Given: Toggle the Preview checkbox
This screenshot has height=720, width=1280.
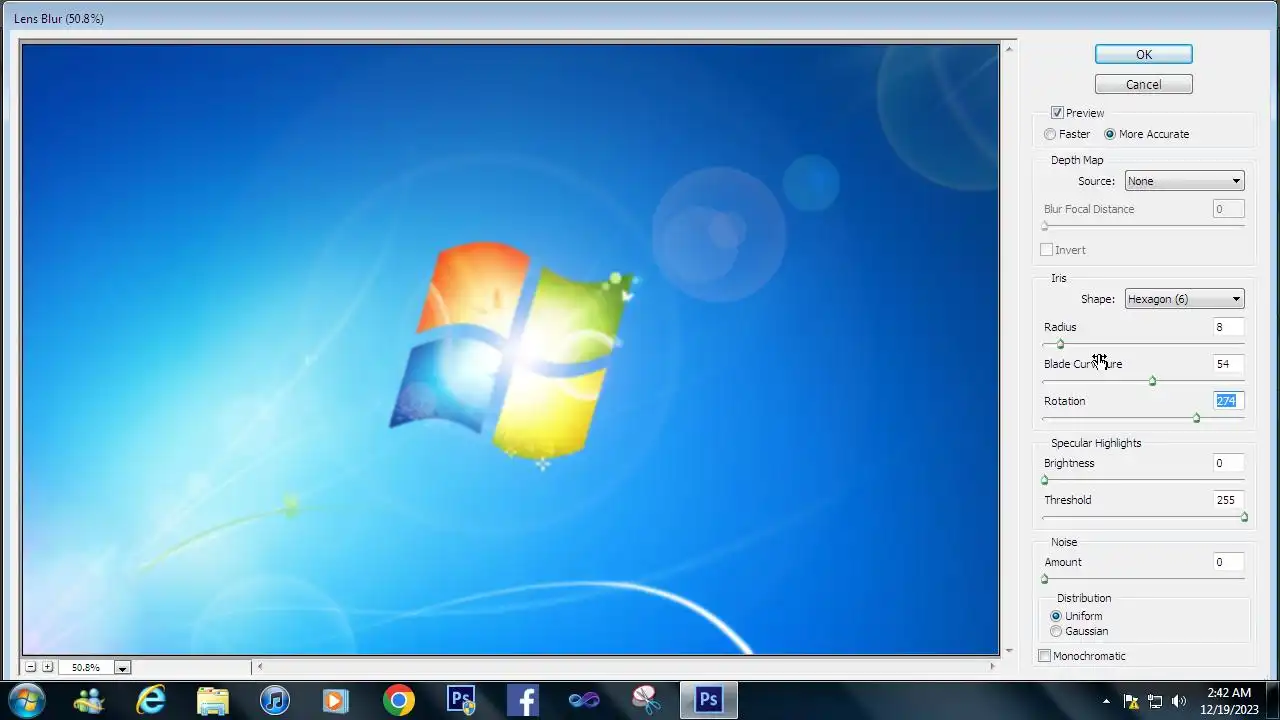Looking at the screenshot, I should [1057, 113].
